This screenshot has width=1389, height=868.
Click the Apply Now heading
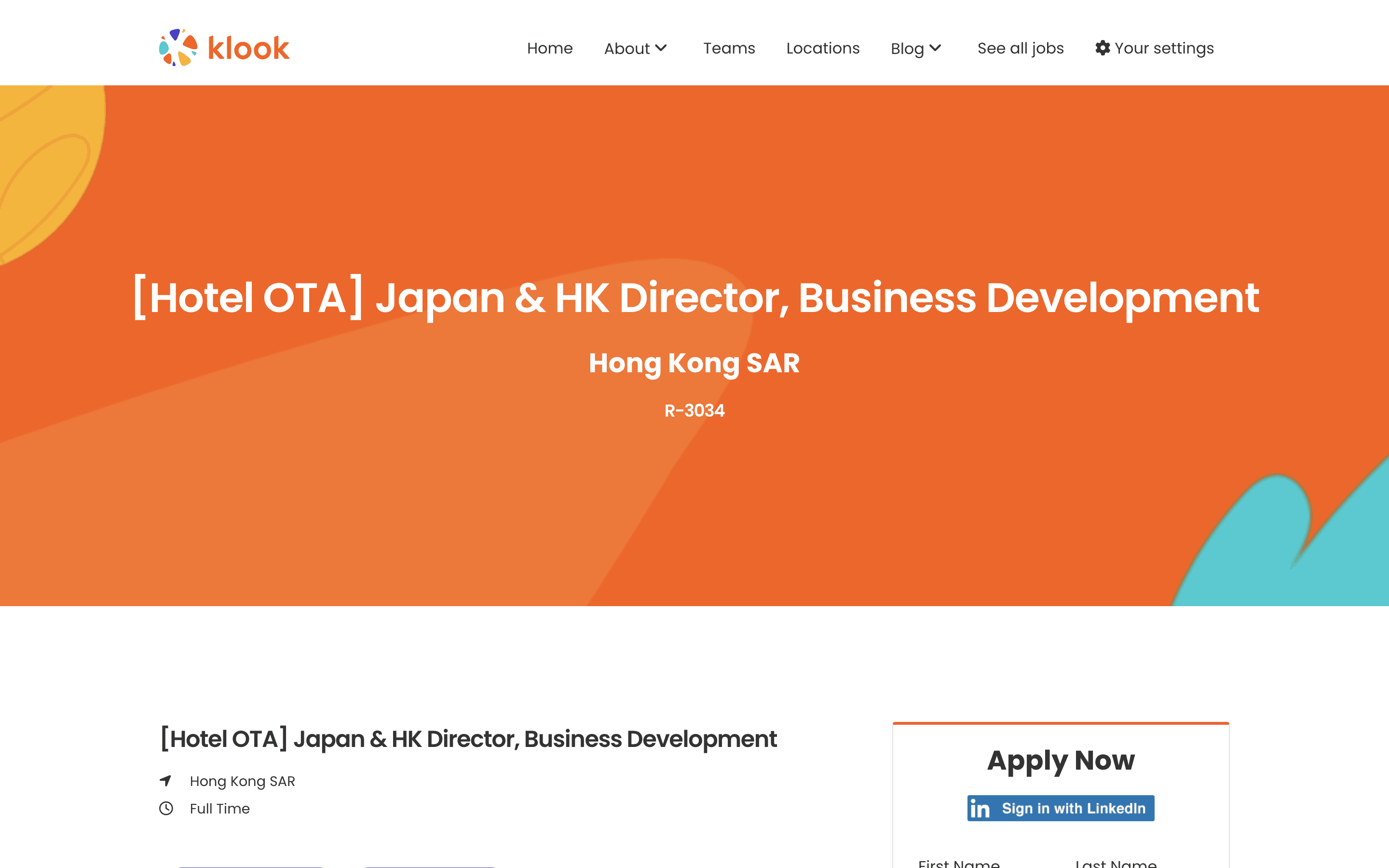[x=1061, y=760]
